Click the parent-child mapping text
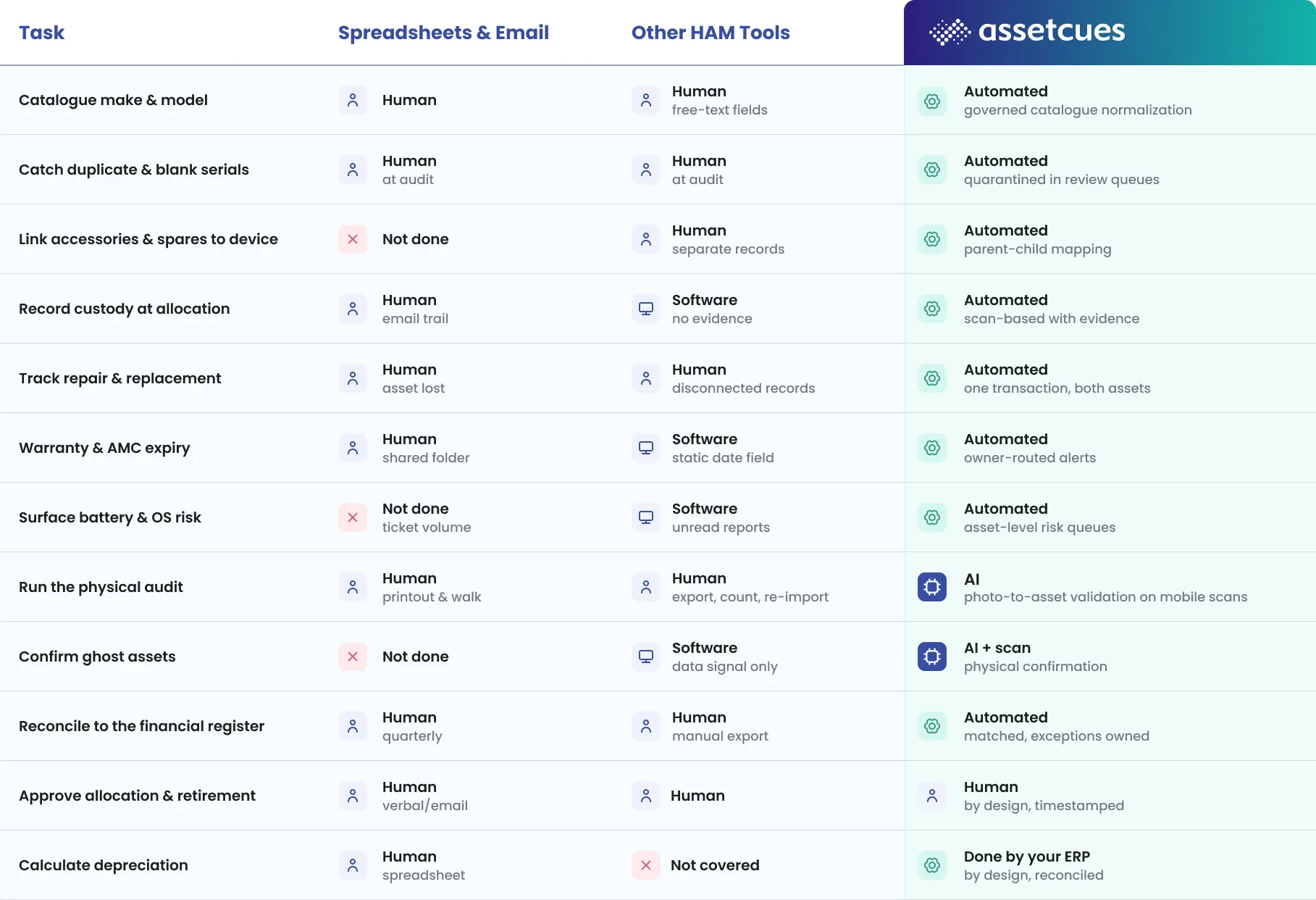Screen dimensions: 1316x900 click(x=1037, y=249)
